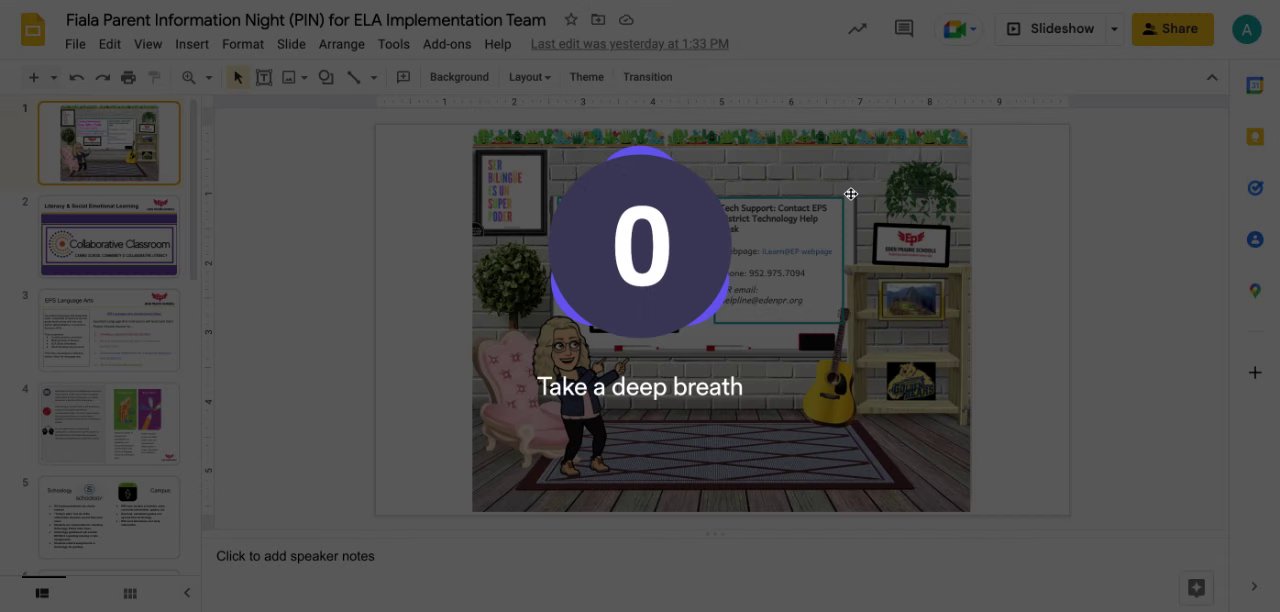Open the Format menu
1280x612 pixels.
[243, 44]
